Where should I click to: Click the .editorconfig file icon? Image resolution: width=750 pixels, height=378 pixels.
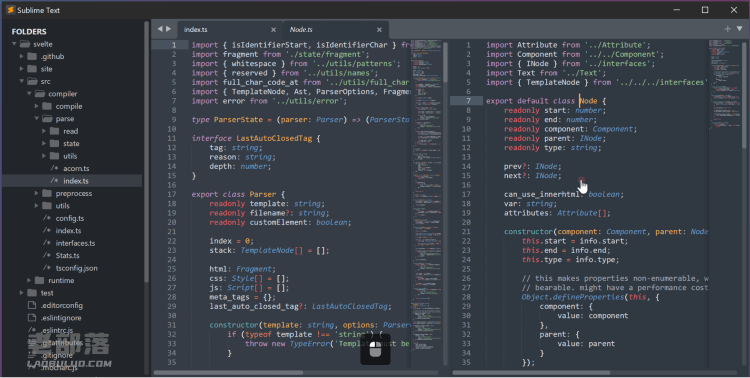coord(32,305)
